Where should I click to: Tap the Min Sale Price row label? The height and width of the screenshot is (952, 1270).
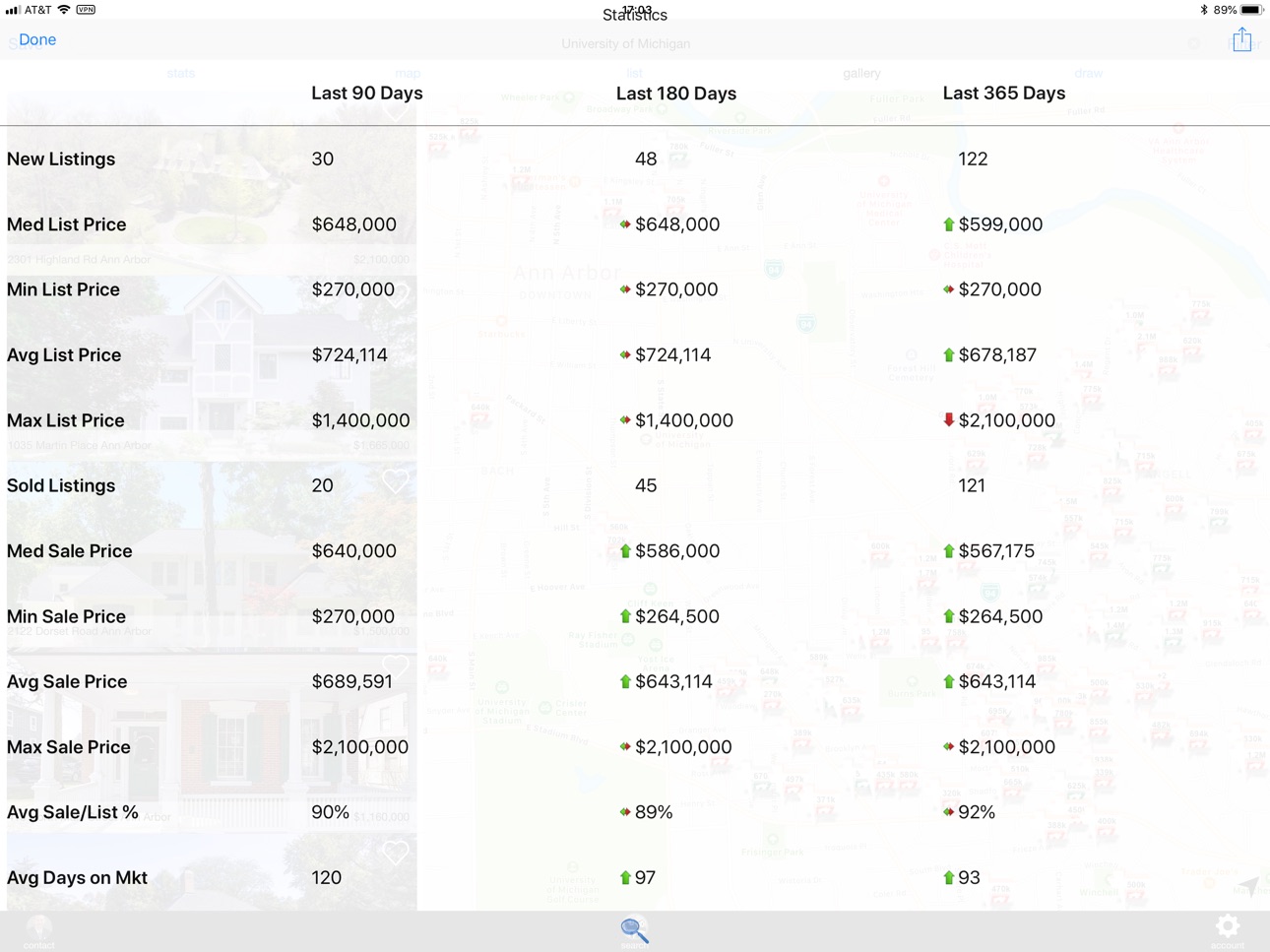(x=67, y=617)
